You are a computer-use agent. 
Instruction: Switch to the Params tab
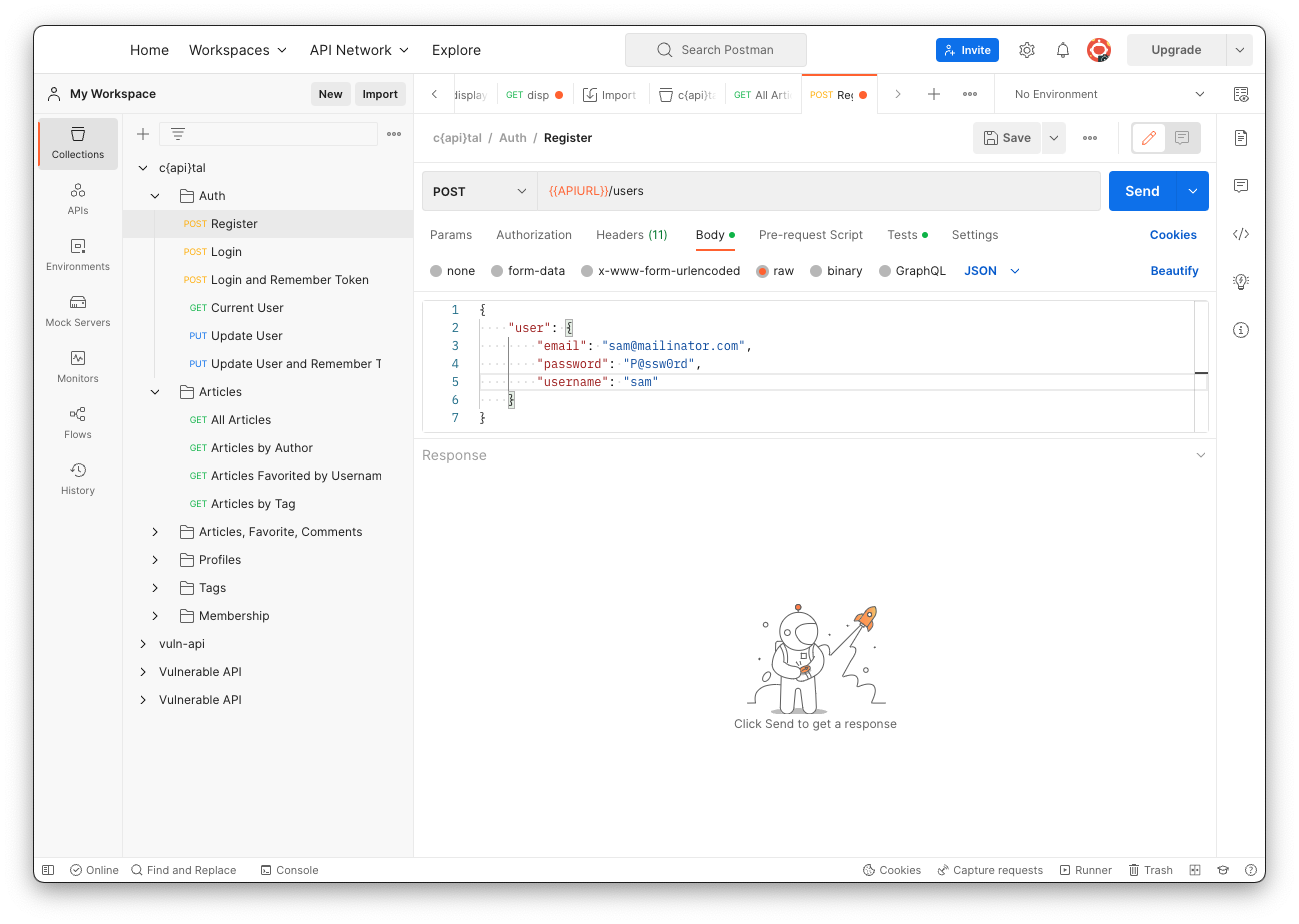451,235
